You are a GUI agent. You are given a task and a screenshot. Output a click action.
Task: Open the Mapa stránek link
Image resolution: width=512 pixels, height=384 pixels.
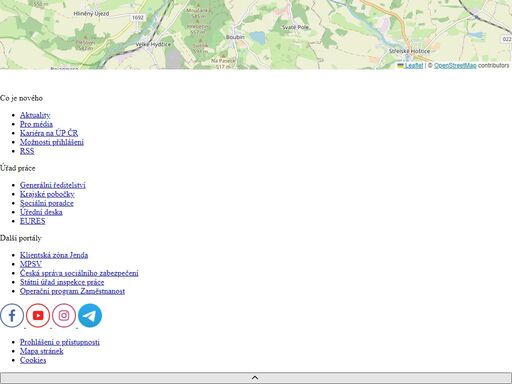[42, 351]
